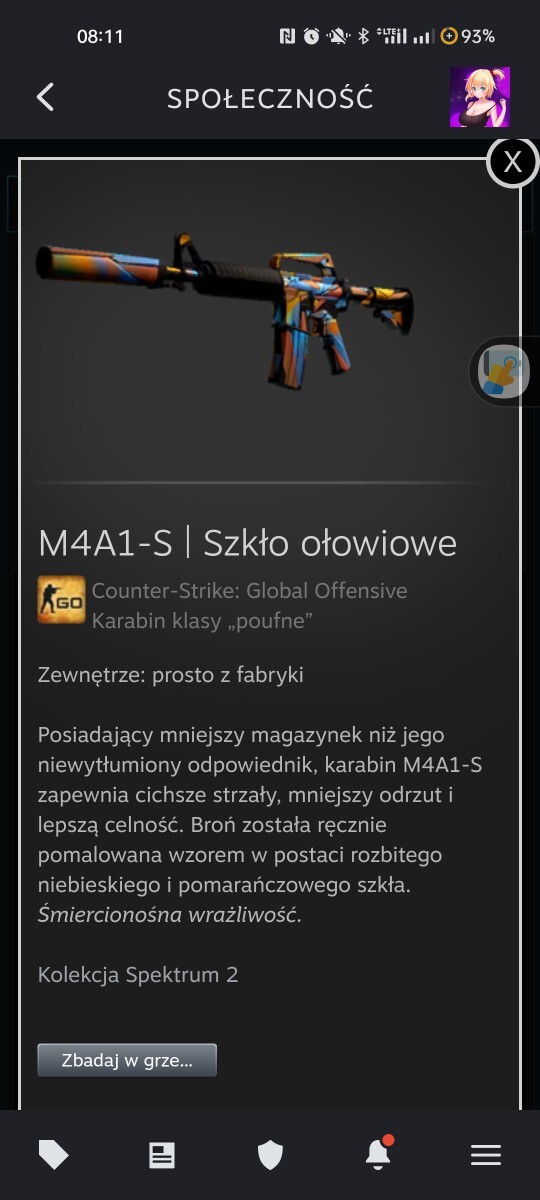Tap the alarm clock status icon
540x1200 pixels.
pos(312,36)
